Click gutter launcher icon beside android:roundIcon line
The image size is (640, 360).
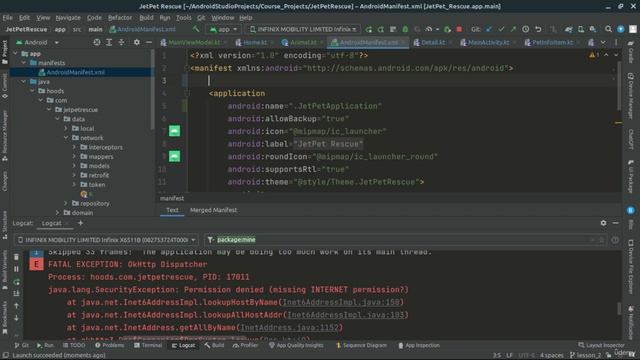174,156
